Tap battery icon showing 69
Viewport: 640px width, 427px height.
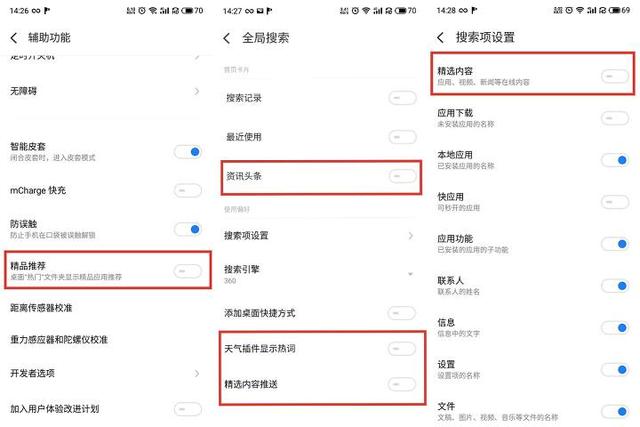coord(619,11)
